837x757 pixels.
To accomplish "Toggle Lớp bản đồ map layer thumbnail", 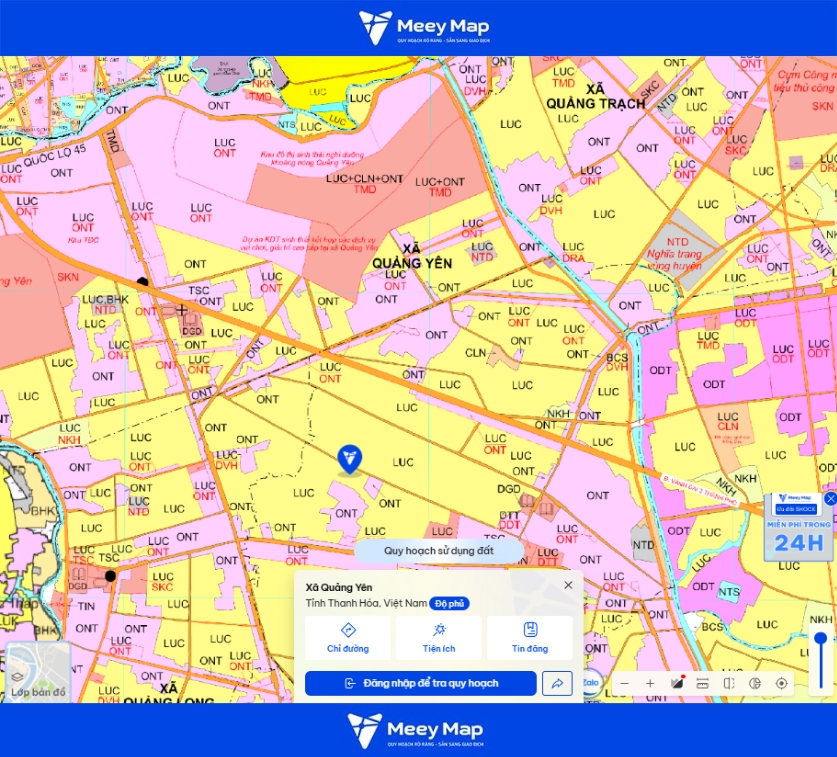I will 38,673.
